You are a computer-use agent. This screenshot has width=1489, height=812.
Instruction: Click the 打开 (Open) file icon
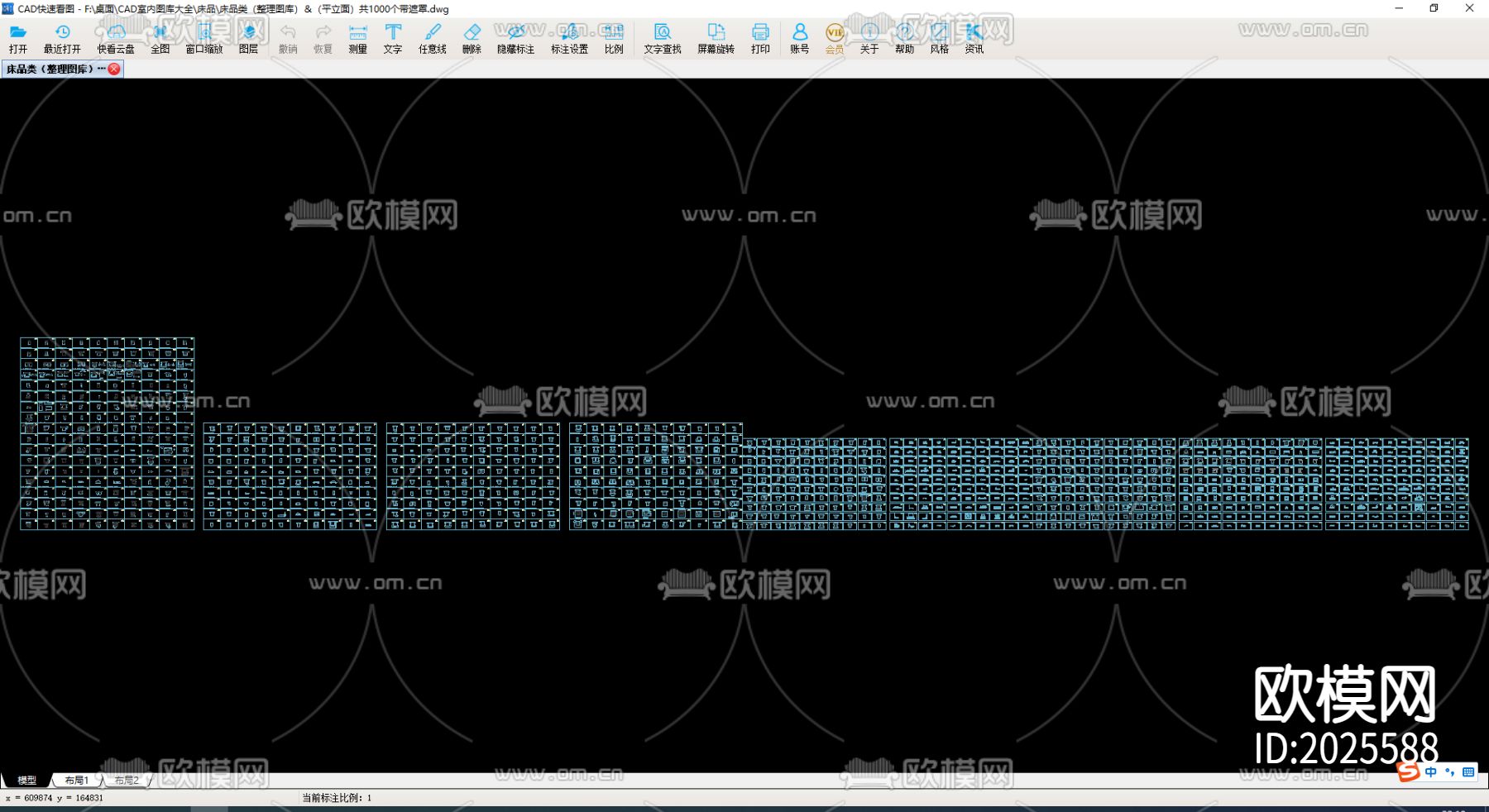[18, 38]
